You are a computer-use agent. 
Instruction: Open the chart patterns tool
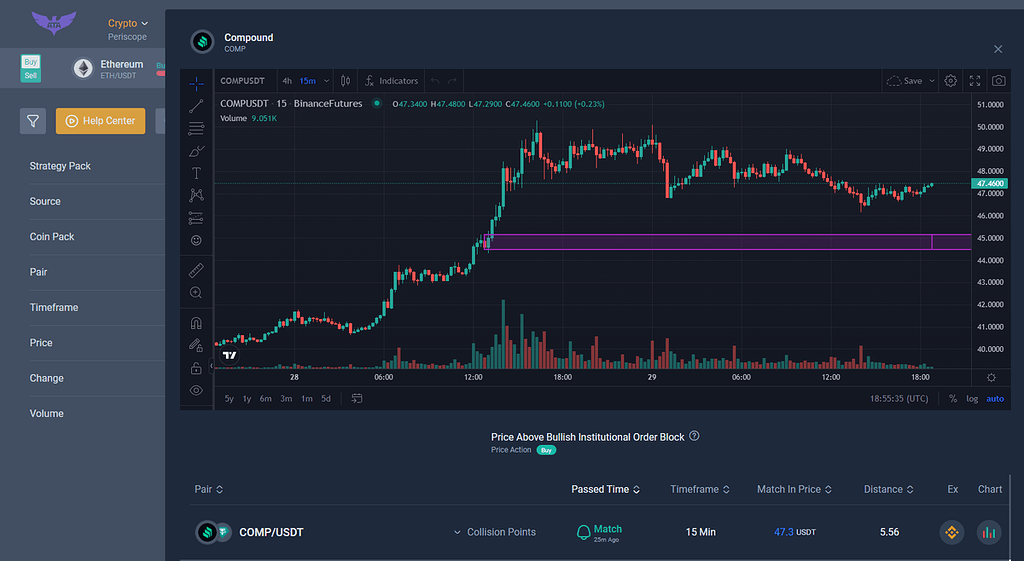click(196, 195)
